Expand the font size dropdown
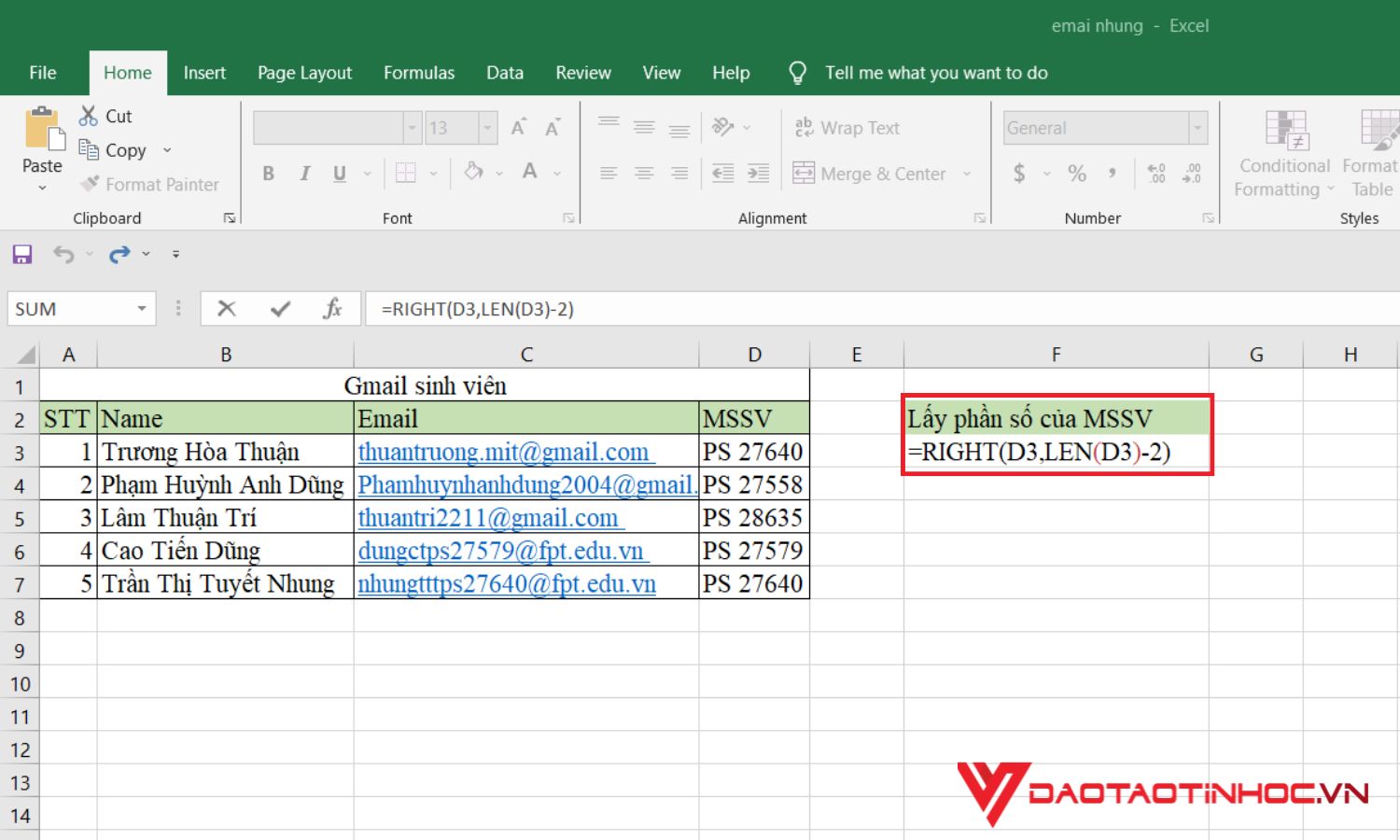Image resolution: width=1400 pixels, height=840 pixels. (488, 127)
